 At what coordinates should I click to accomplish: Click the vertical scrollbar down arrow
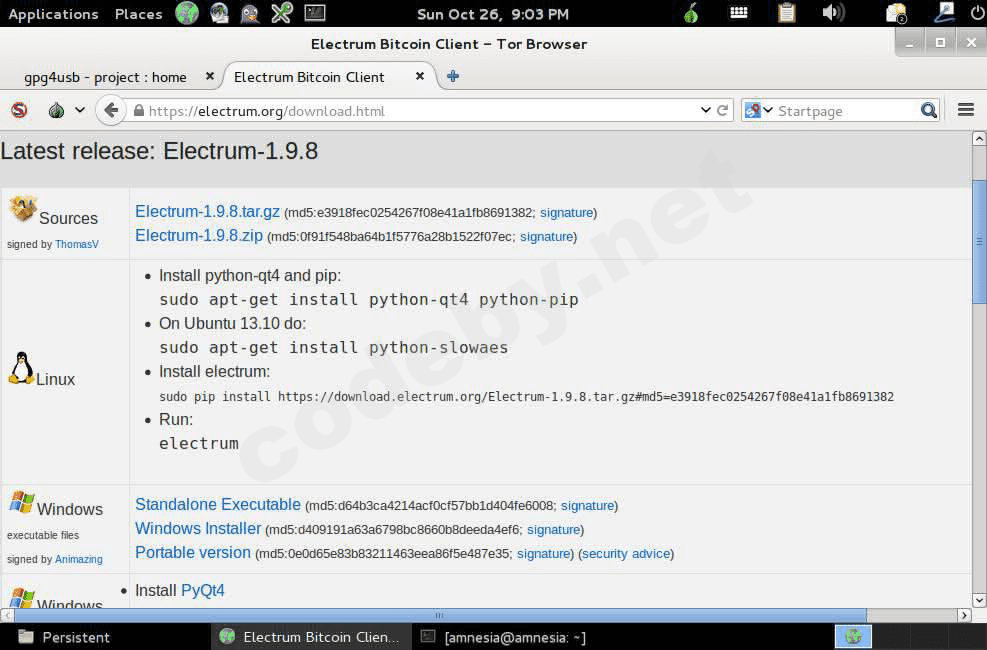(x=979, y=600)
